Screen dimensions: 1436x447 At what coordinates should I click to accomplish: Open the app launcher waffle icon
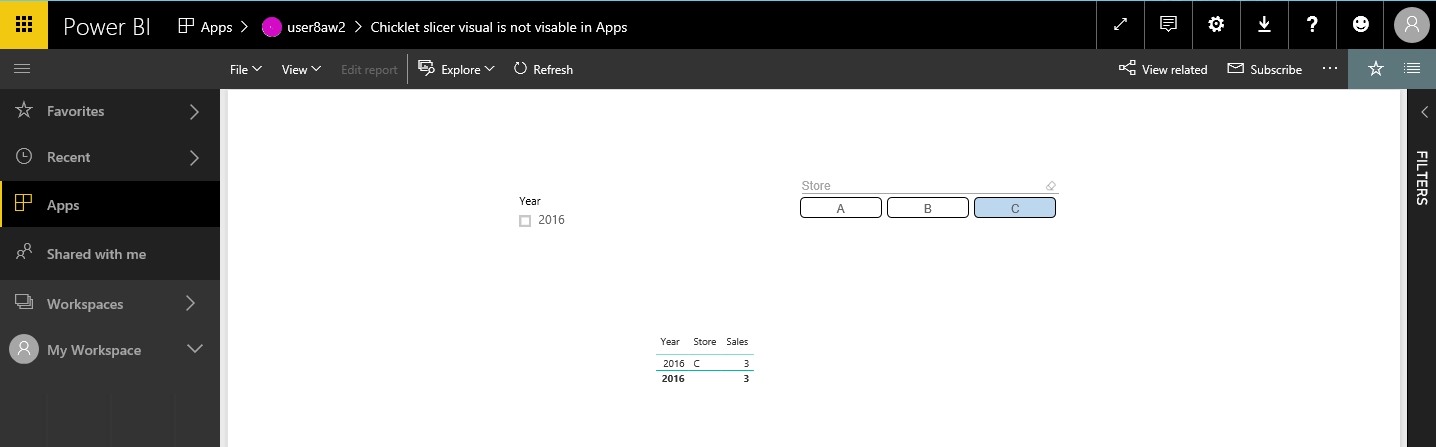pos(24,25)
